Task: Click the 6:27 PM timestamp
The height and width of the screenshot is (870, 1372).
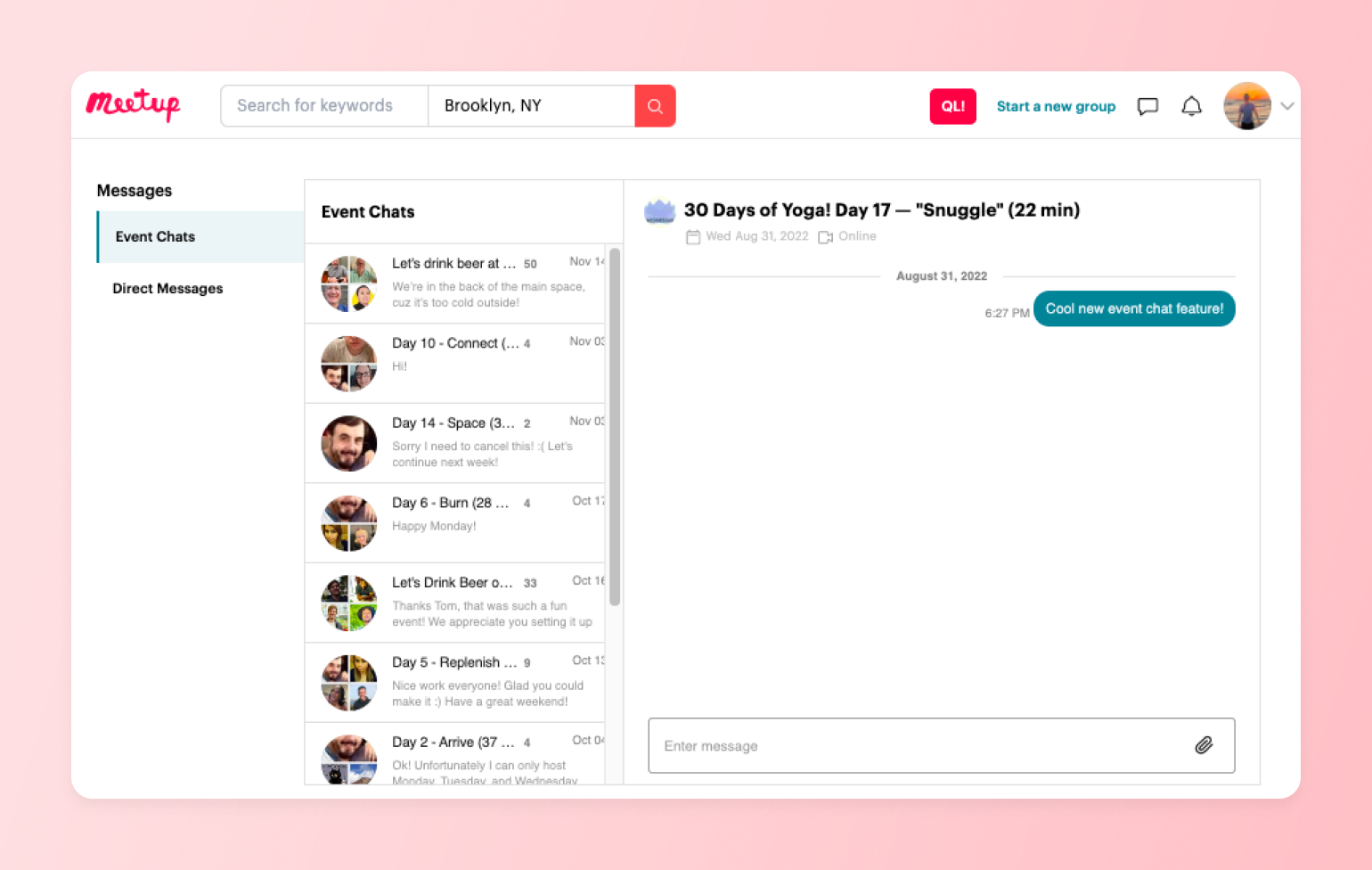Action: 1007,313
